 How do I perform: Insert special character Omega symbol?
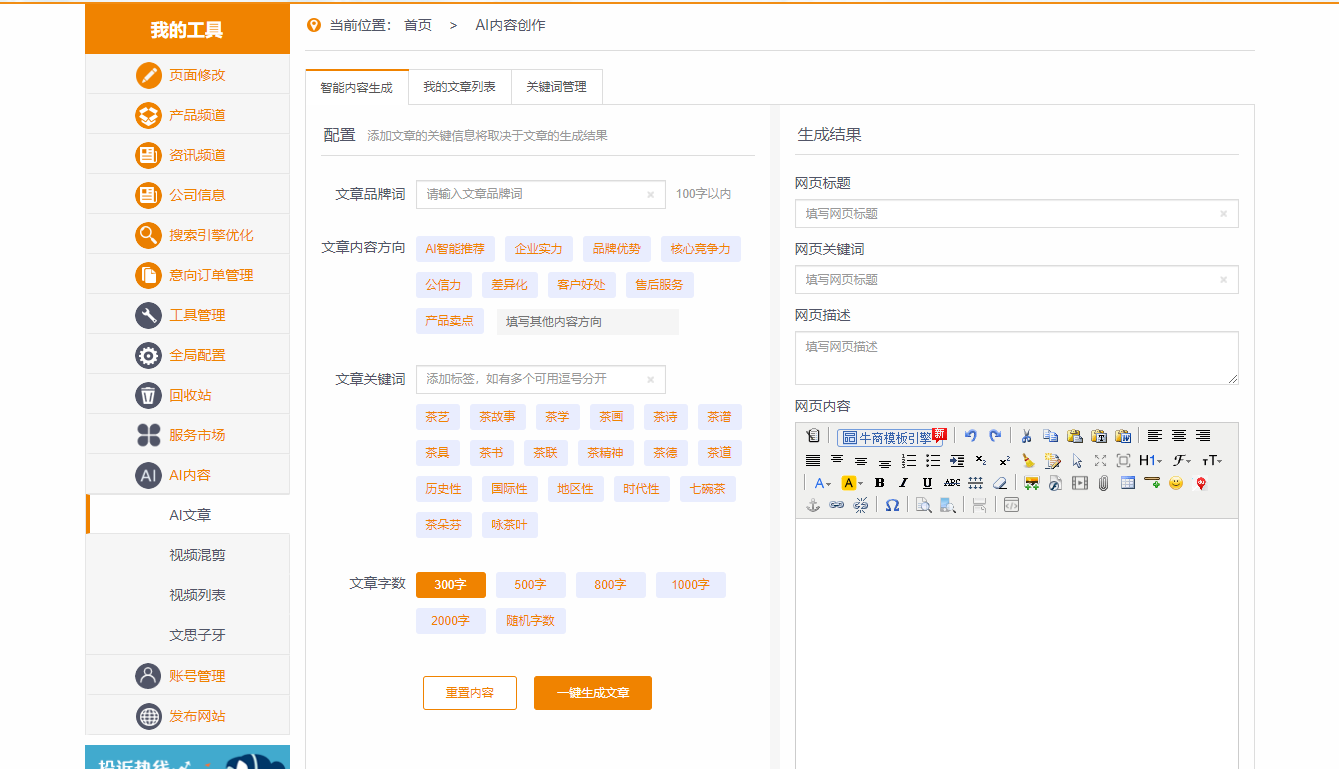tap(892, 505)
